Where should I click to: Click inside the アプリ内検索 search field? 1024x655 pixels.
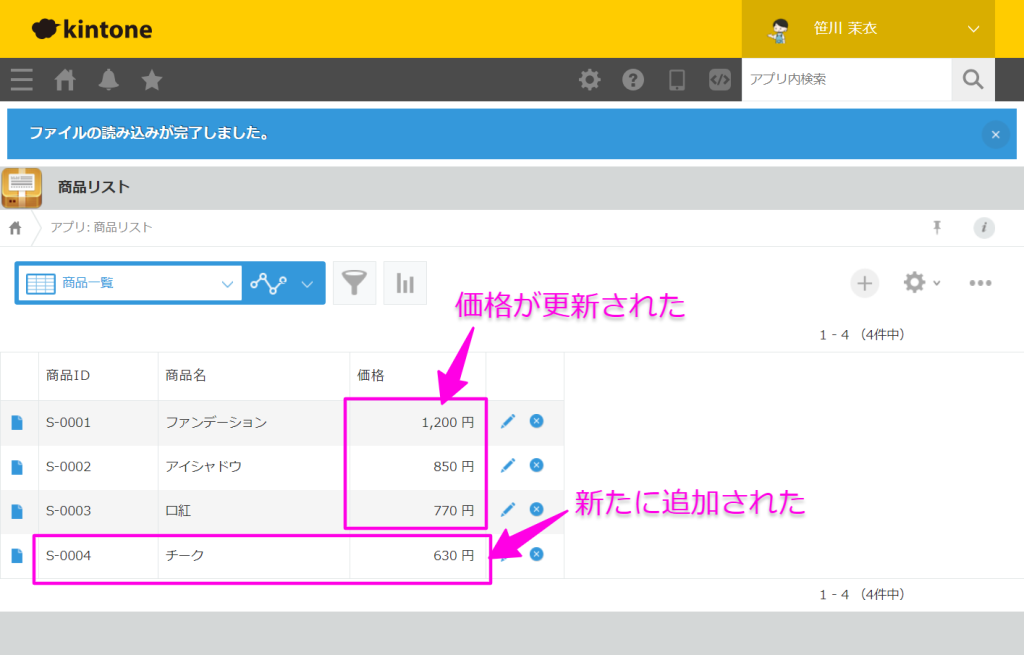846,79
